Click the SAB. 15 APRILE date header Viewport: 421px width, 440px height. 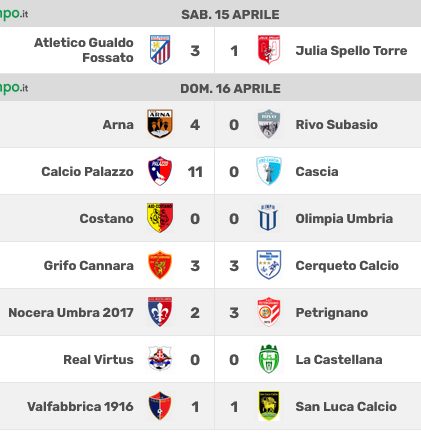pos(230,15)
